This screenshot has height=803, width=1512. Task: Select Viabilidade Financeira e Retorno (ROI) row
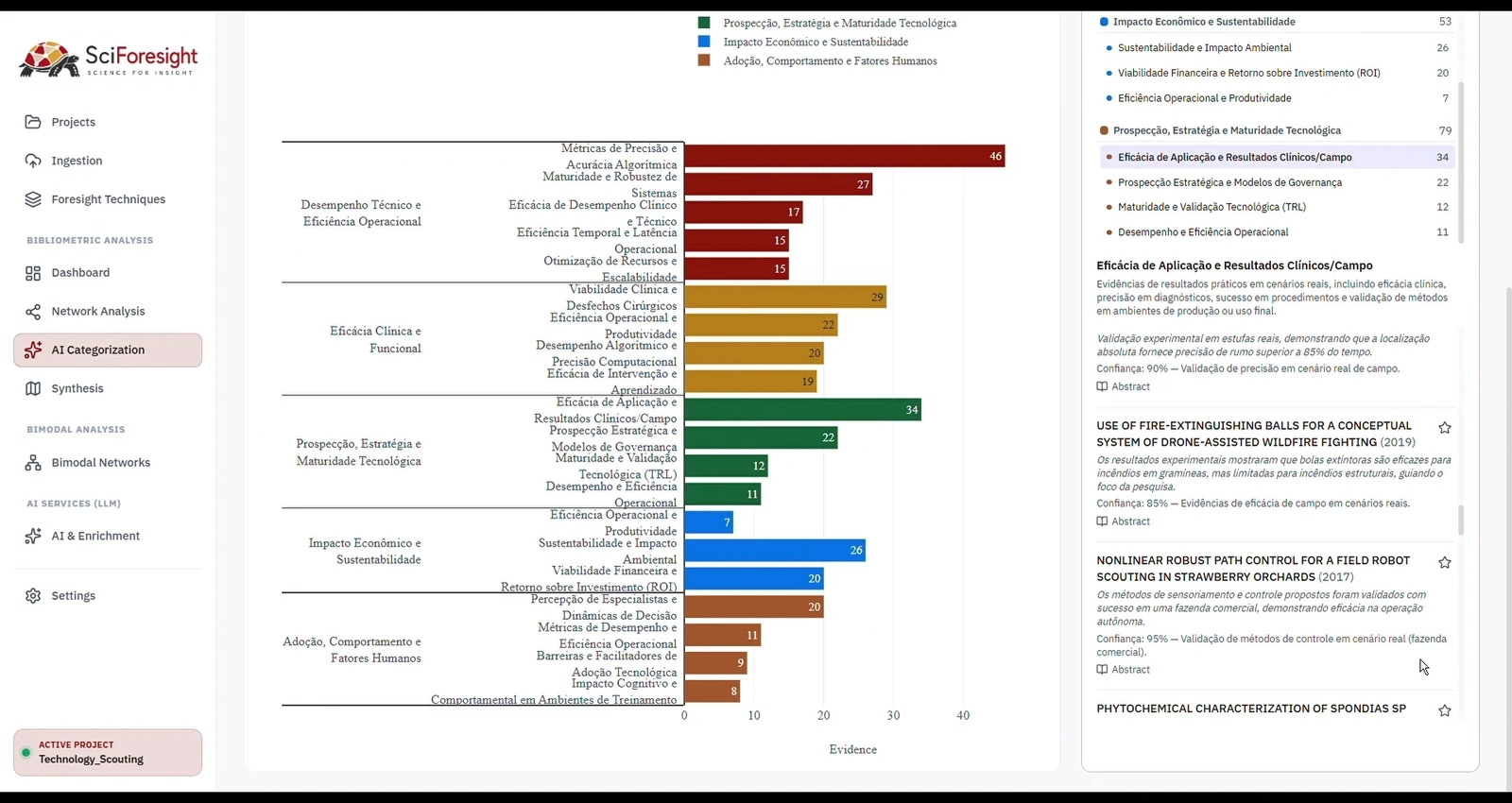[x=1279, y=73]
